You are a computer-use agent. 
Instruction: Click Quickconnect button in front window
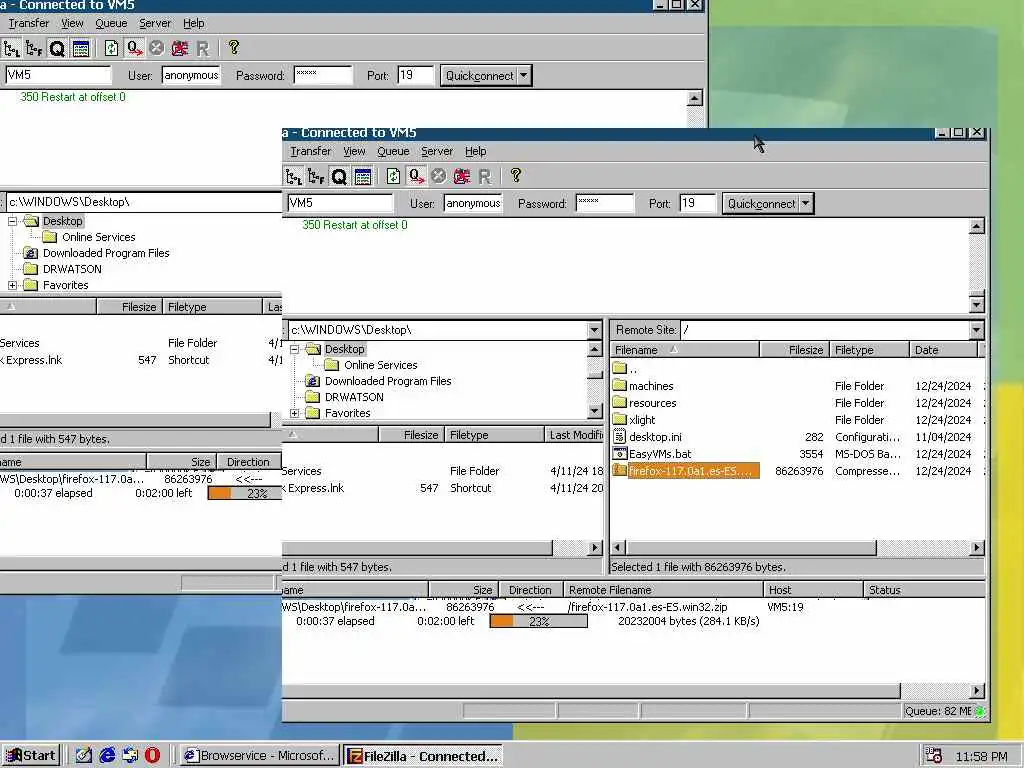pos(761,204)
